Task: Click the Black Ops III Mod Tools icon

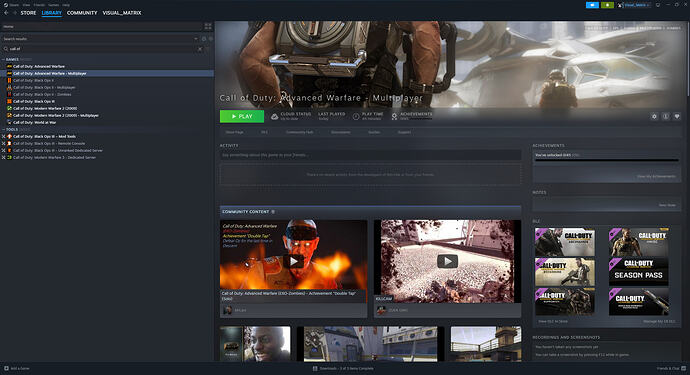Action: pyautogui.click(x=9, y=136)
